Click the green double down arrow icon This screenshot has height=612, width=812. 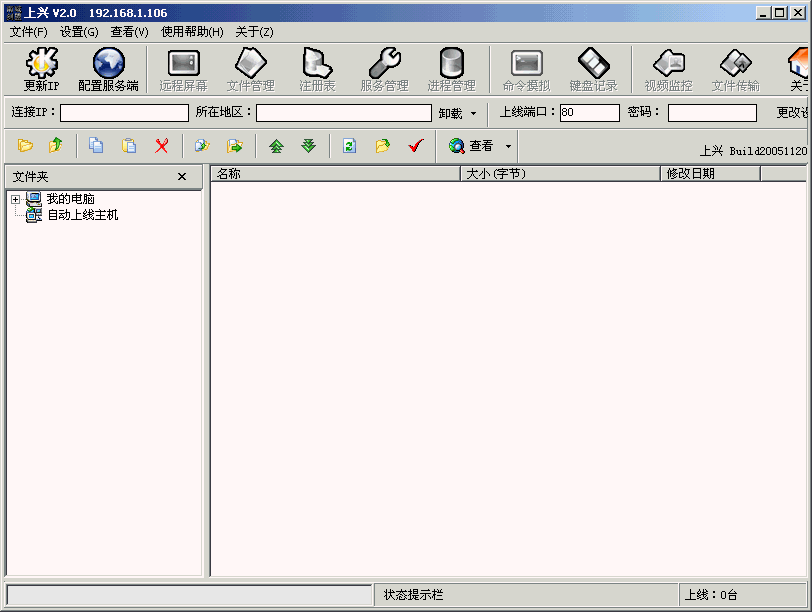coord(309,146)
